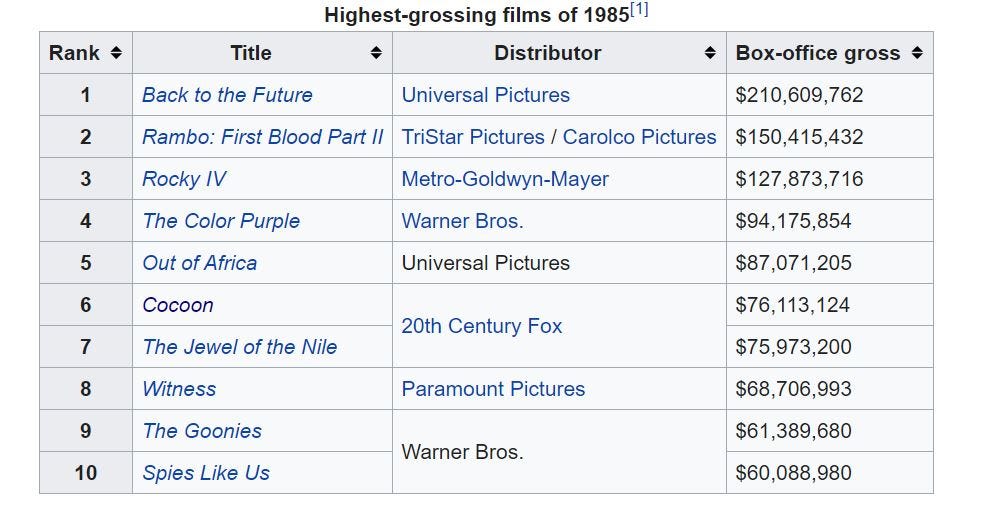Screen dimensions: 984x517
Task: Sort by Distributor using its arrow icon
Action: 710,53
